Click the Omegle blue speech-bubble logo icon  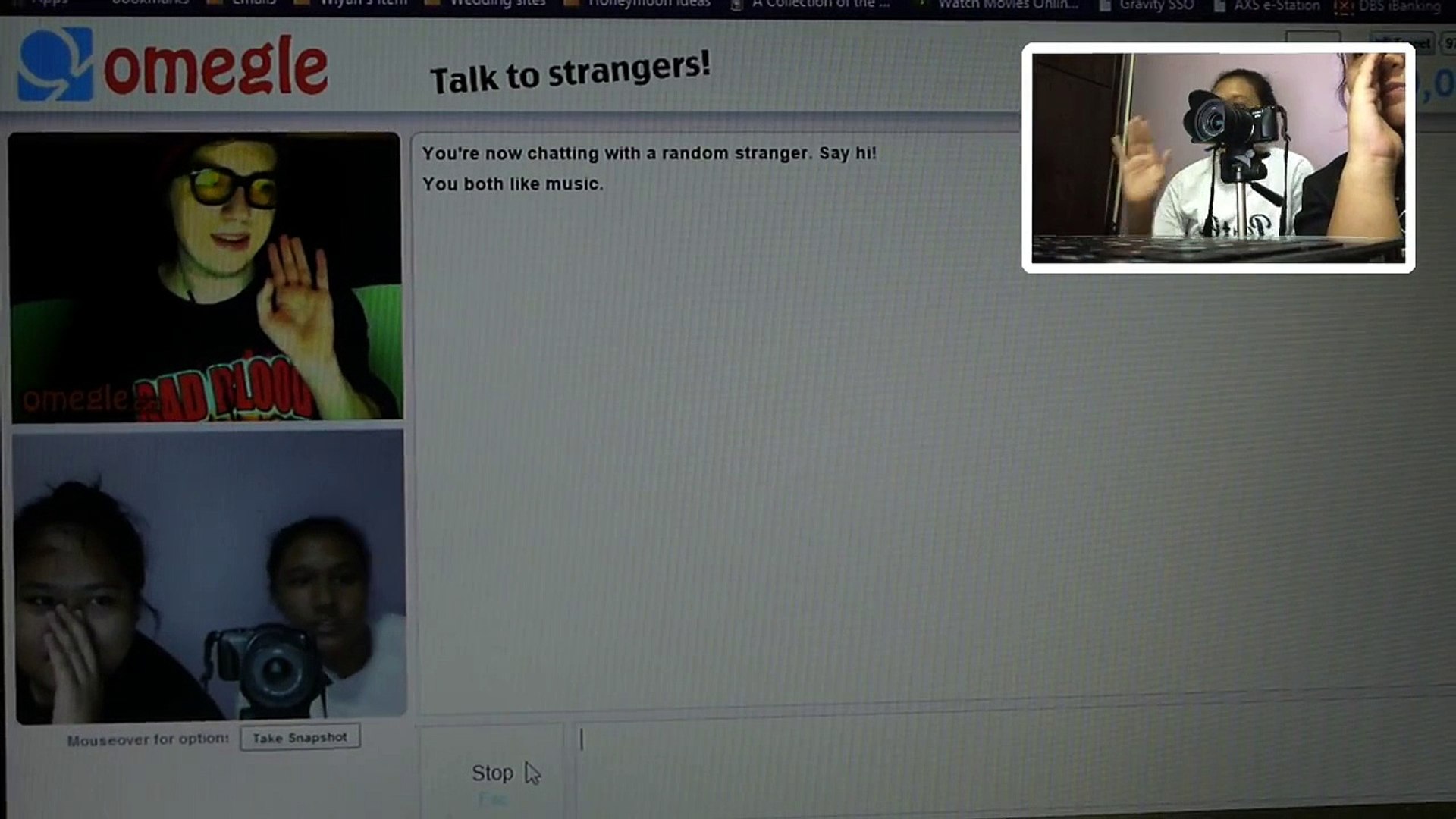click(55, 65)
